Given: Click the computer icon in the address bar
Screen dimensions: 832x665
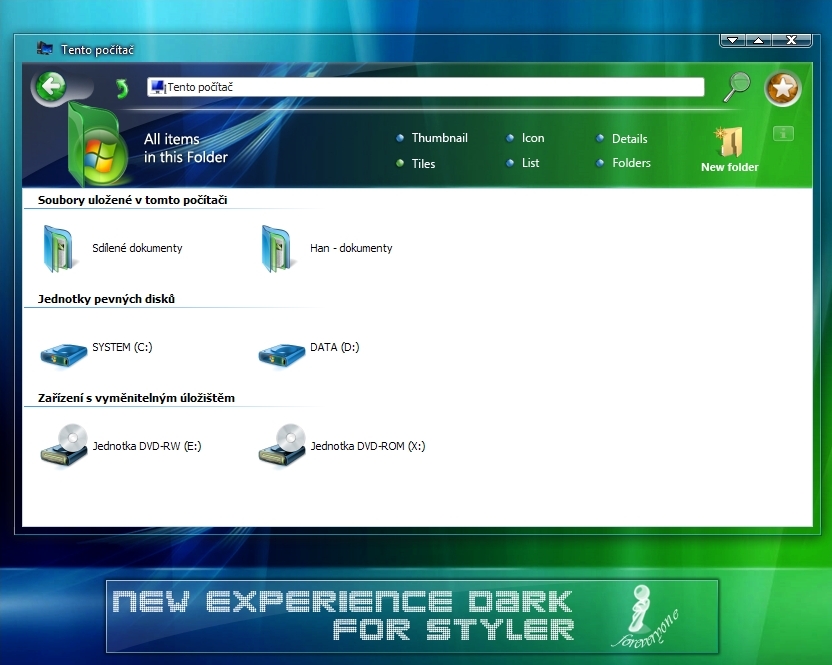Looking at the screenshot, I should (x=158, y=87).
